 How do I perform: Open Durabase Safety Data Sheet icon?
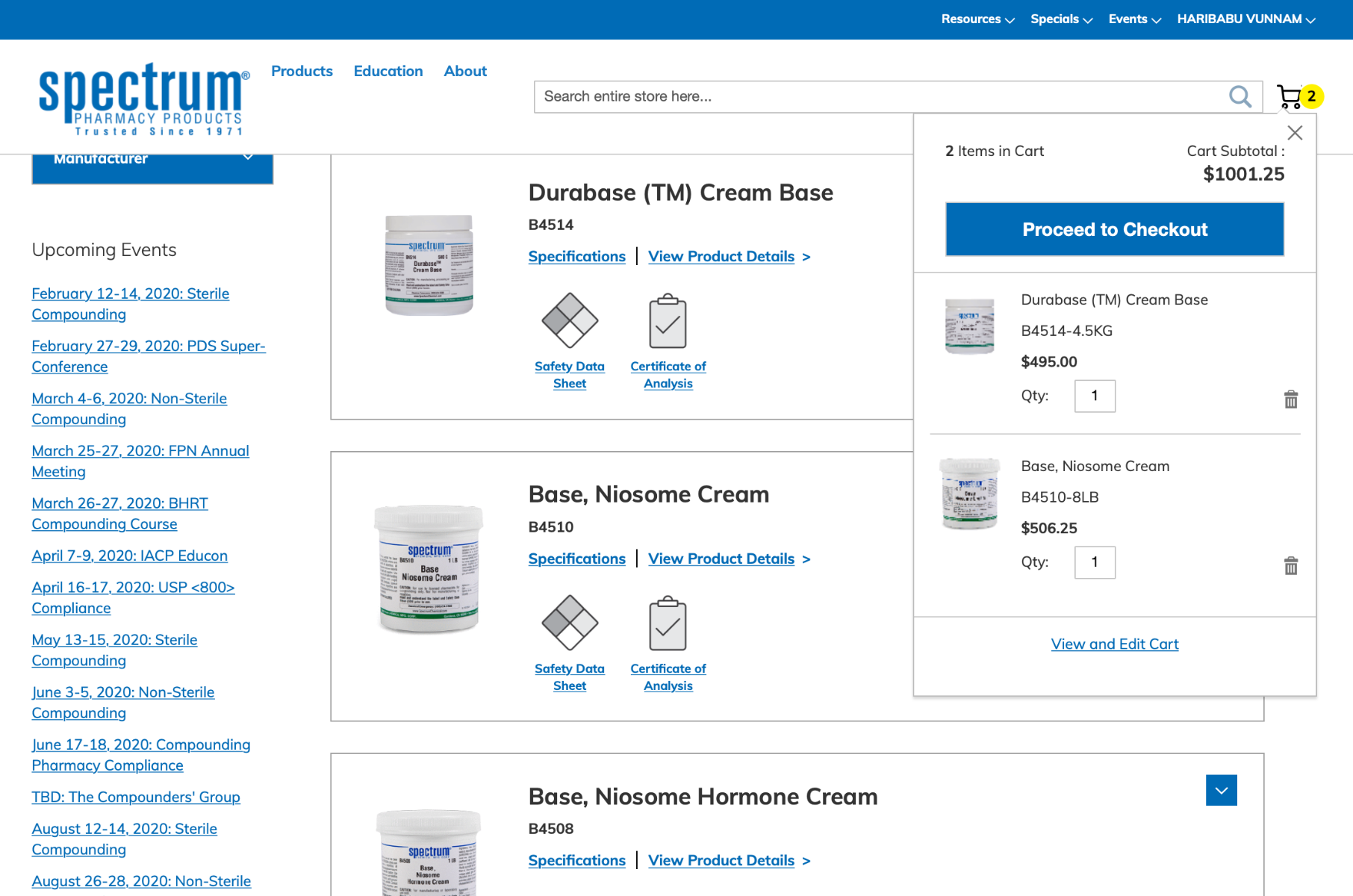click(x=570, y=320)
